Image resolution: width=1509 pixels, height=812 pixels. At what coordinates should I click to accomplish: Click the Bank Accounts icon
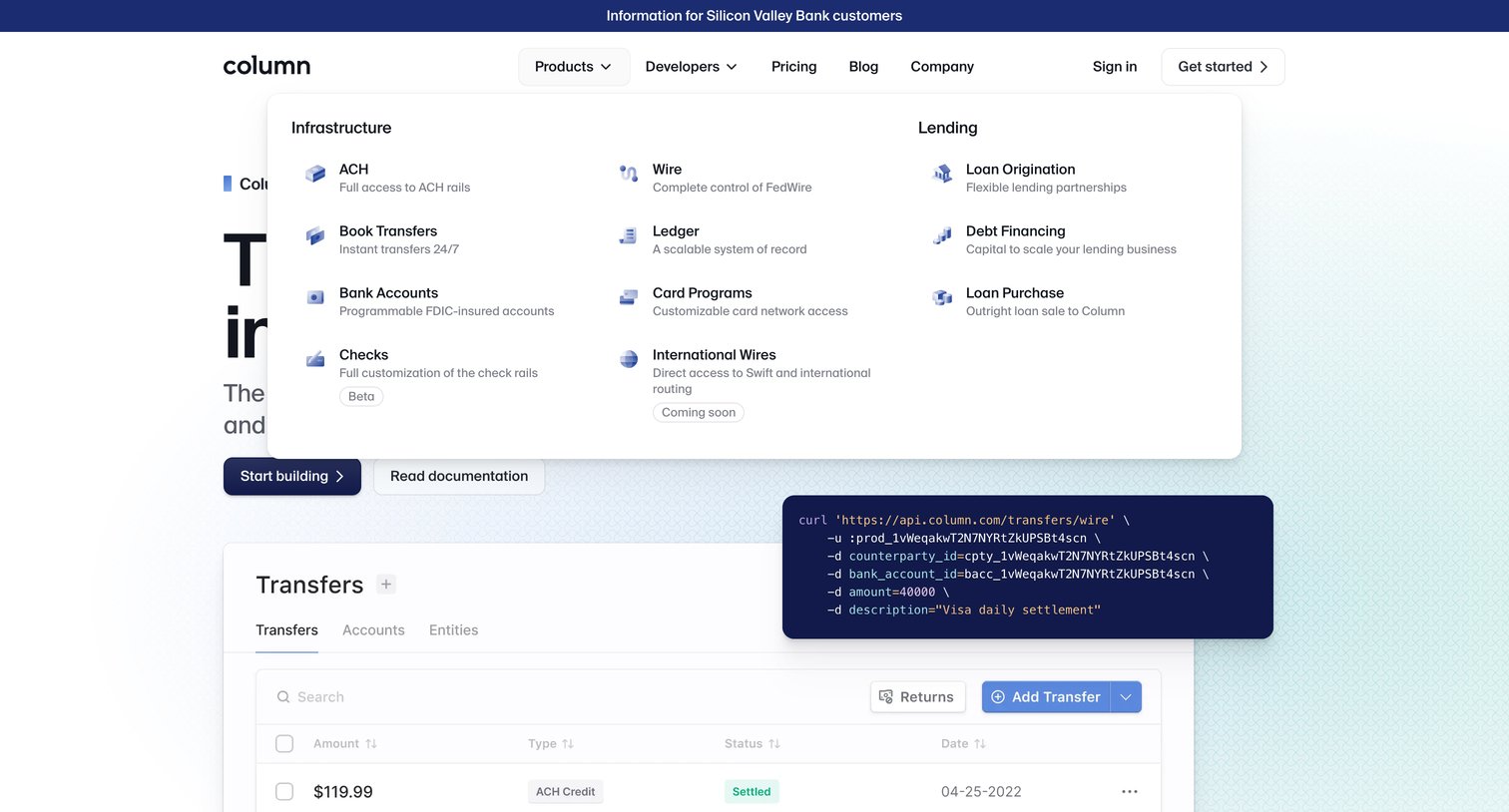pyautogui.click(x=315, y=297)
